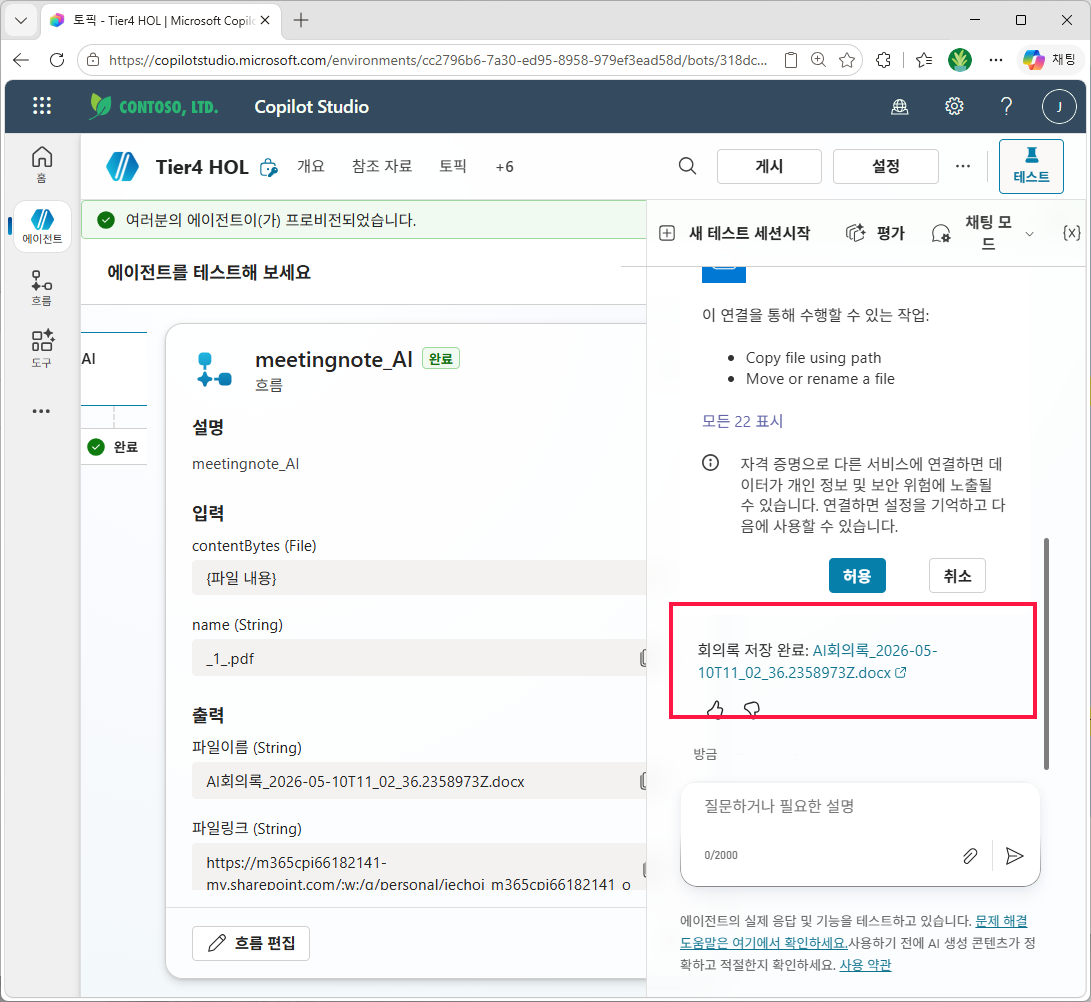Viewport: 1091px width, 1002px height.
Task: Click the browser refresh button
Action: pyautogui.click(x=57, y=61)
